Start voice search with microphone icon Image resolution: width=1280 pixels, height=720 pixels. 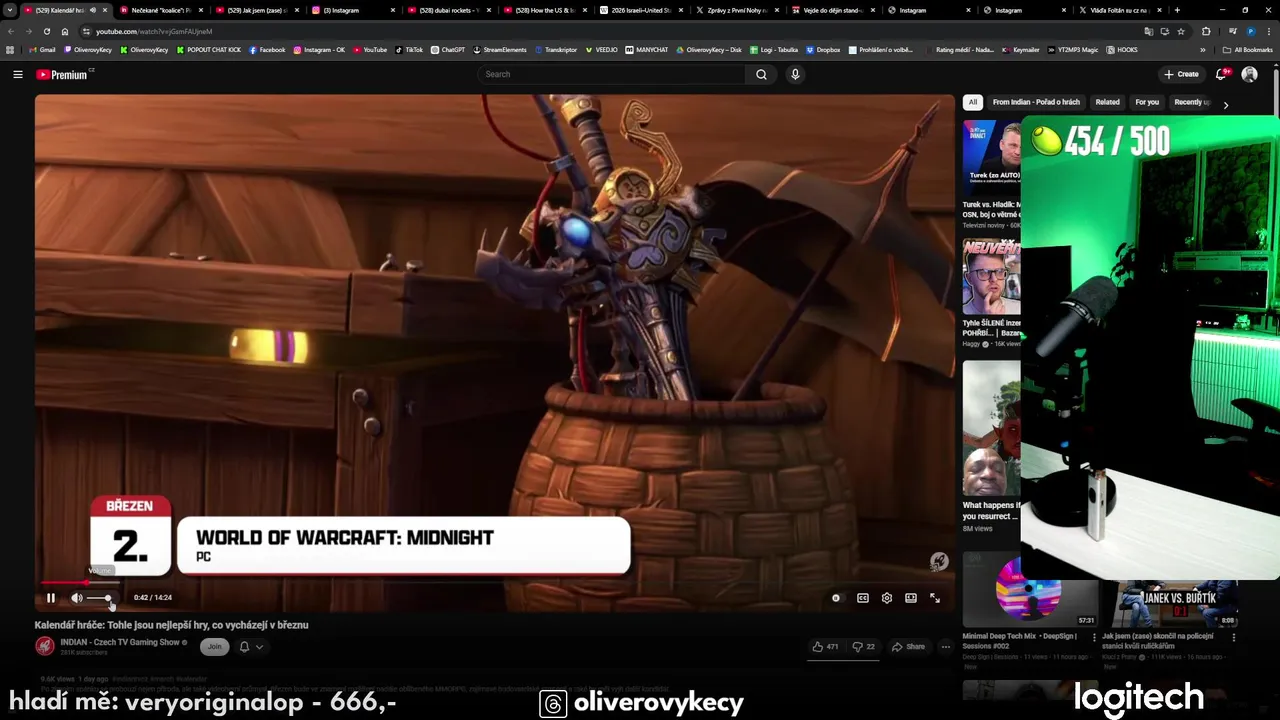click(x=795, y=74)
